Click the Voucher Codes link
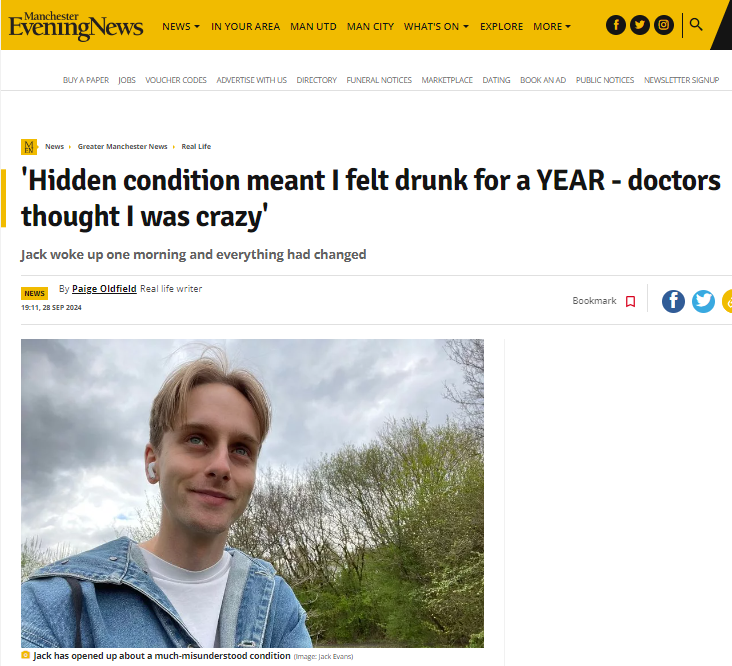Image resolution: width=732 pixels, height=666 pixels. pos(176,80)
